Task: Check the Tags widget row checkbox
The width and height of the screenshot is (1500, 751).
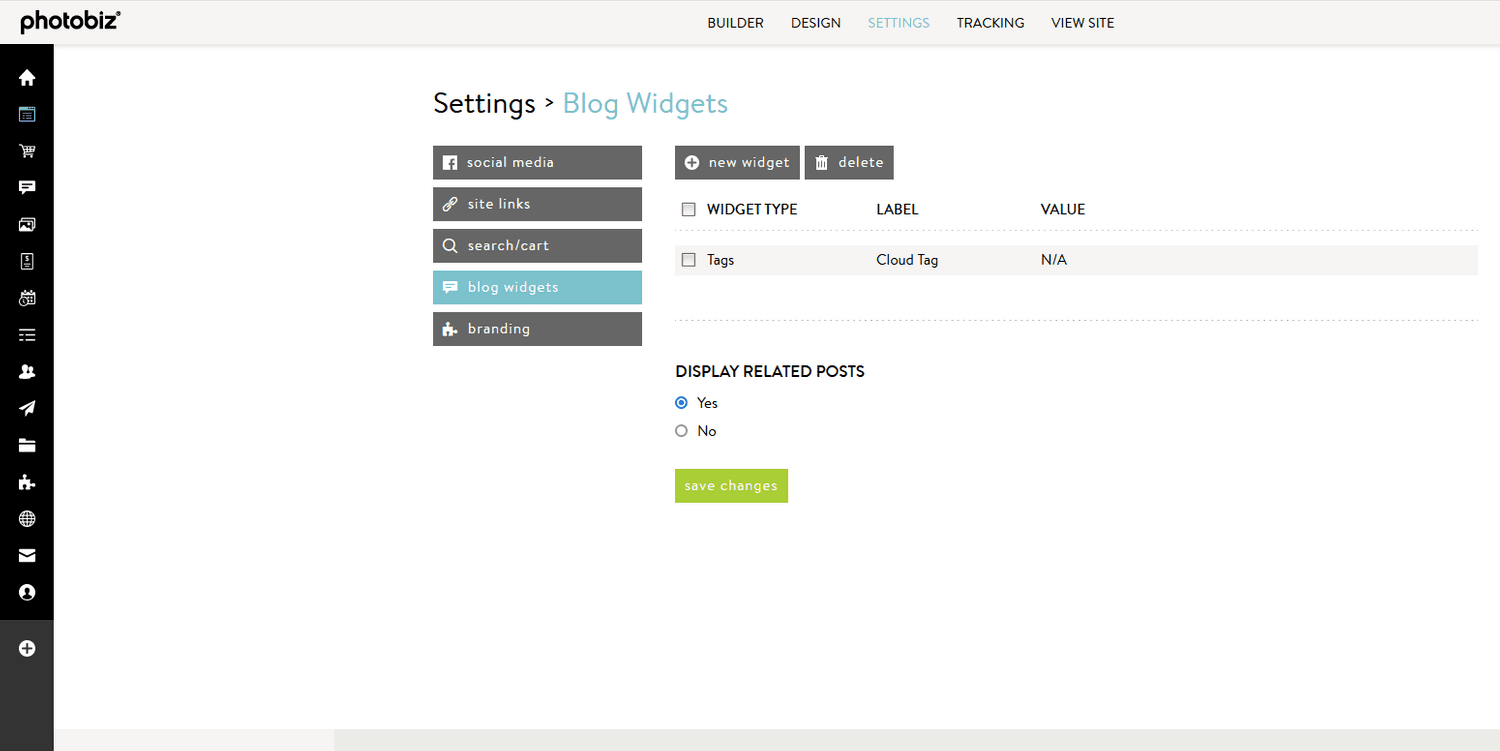Action: click(x=688, y=259)
